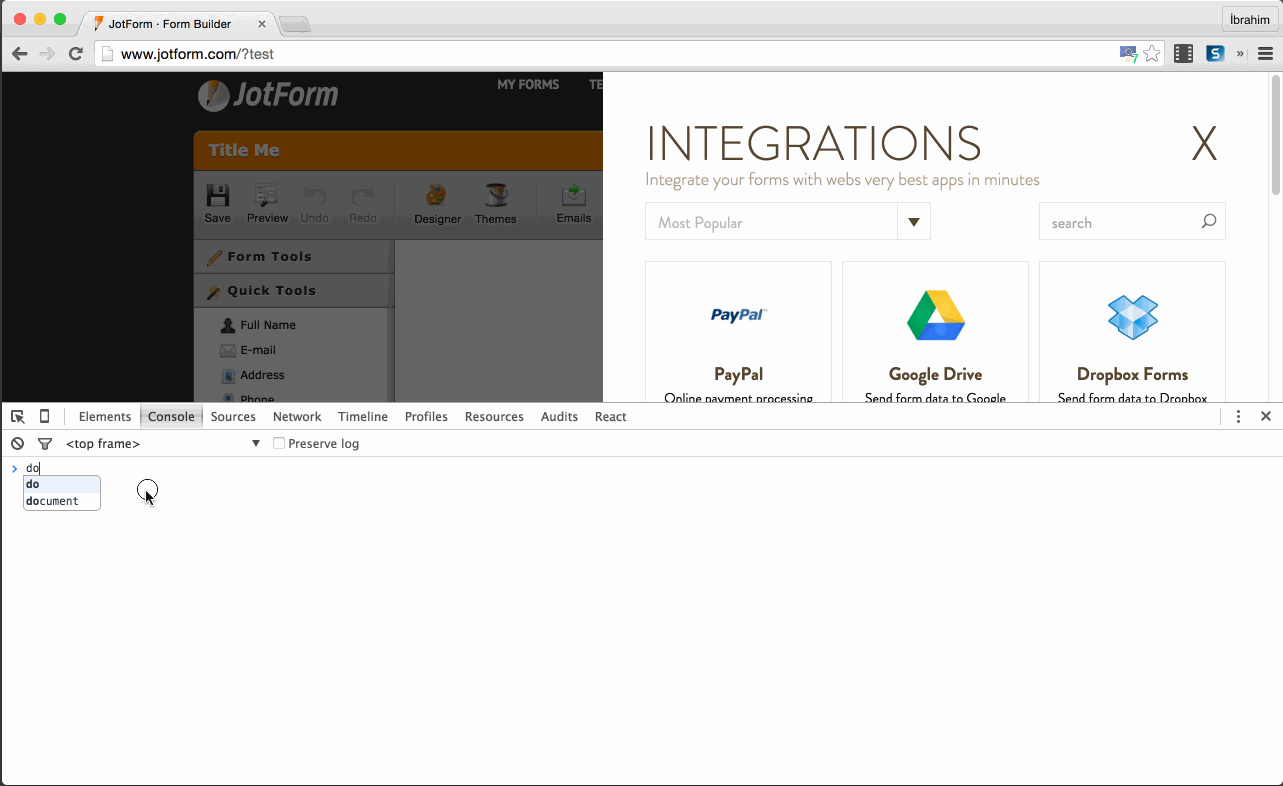This screenshot has width=1283, height=786.
Task: Switch to React tab
Action: 610,416
